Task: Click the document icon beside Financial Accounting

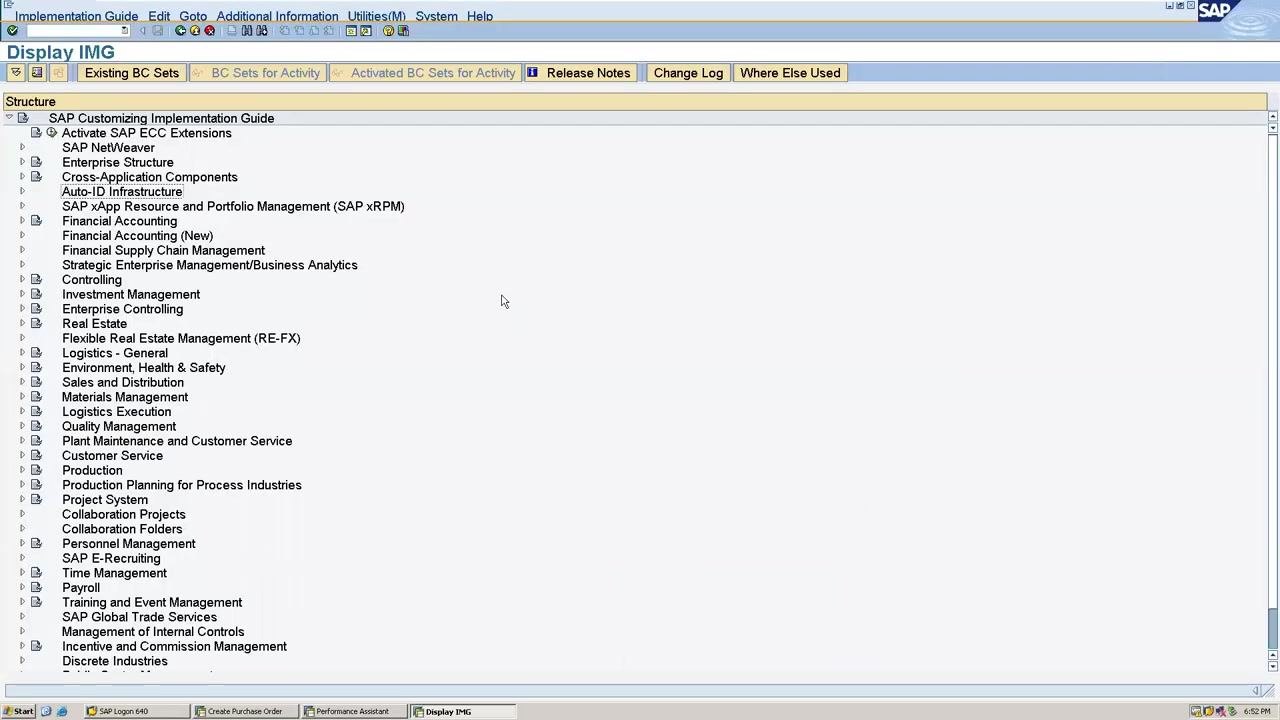Action: point(36,221)
